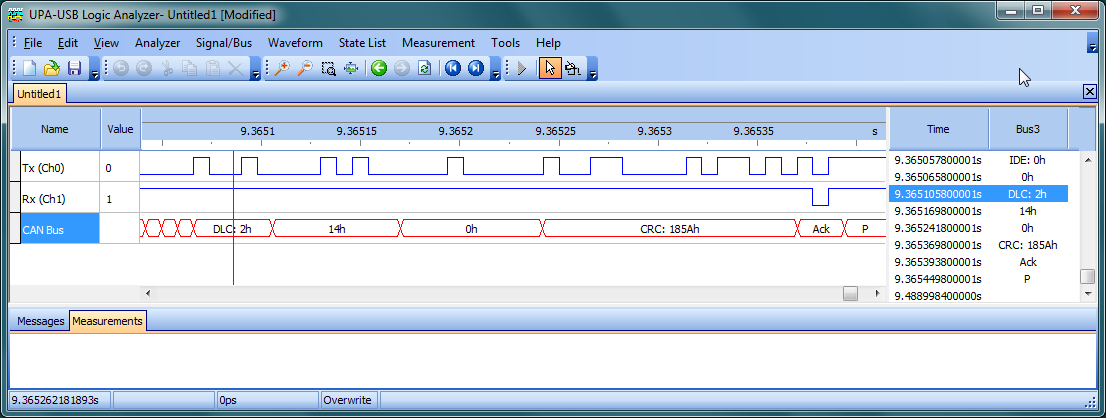
Task: Click the Cut scissors icon
Action: [x=167, y=68]
